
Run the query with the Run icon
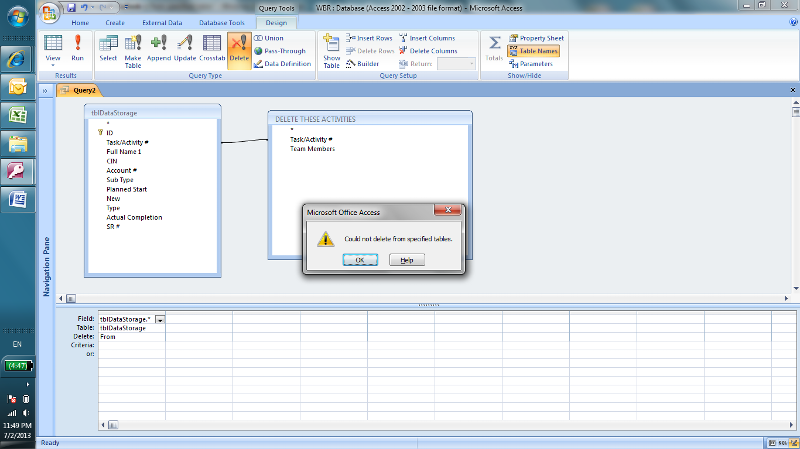coord(78,48)
